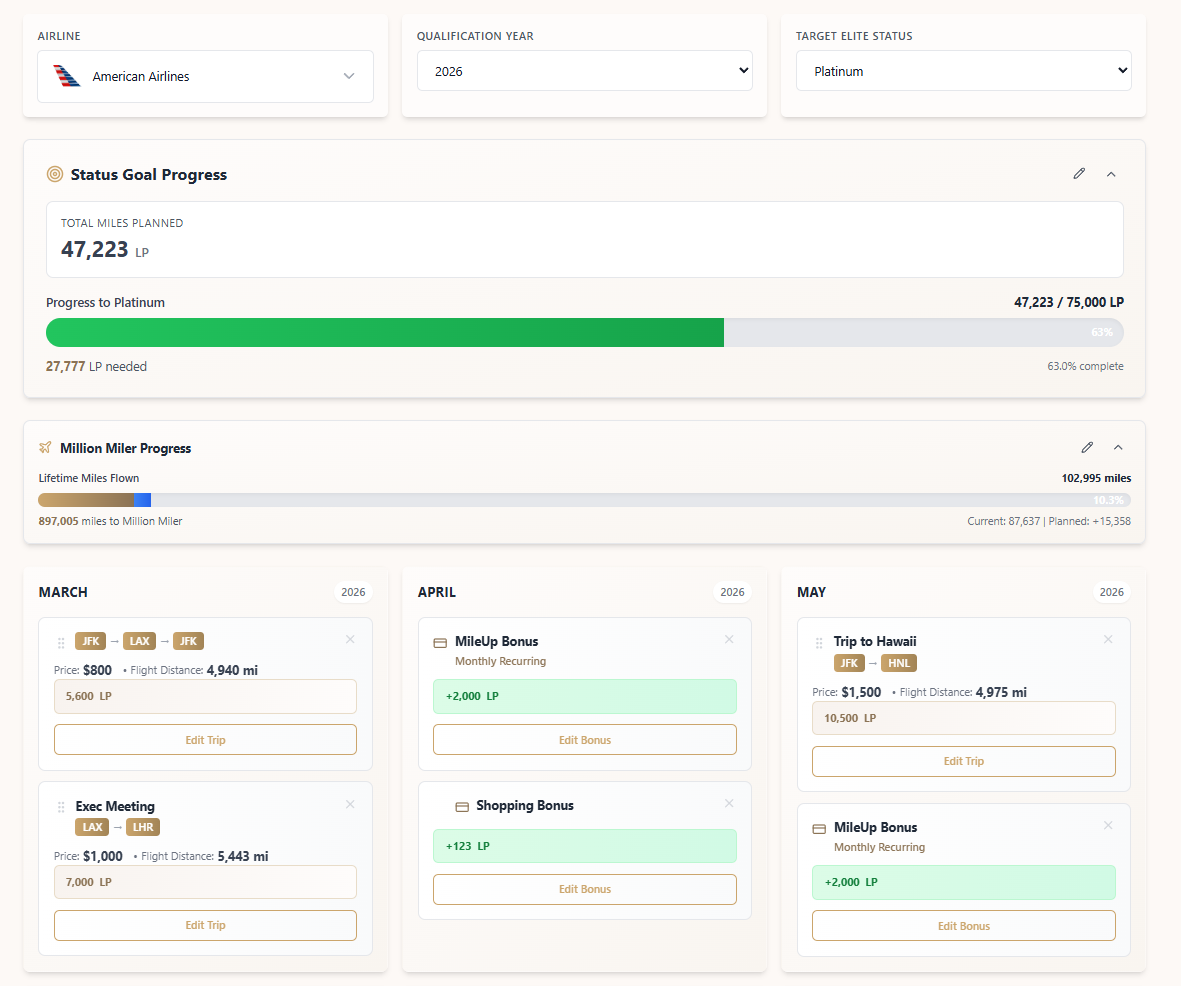The height and width of the screenshot is (986, 1181).
Task: Click the Progress to Platinum green progress bar
Action: click(x=384, y=333)
